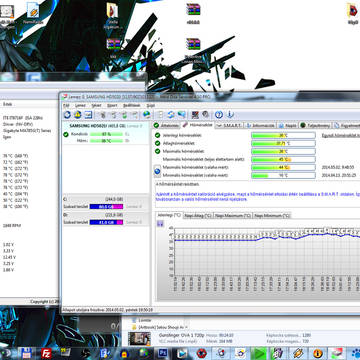Switch to the Áttekintés tab
This screenshot has height=360, width=360.
(166, 125)
